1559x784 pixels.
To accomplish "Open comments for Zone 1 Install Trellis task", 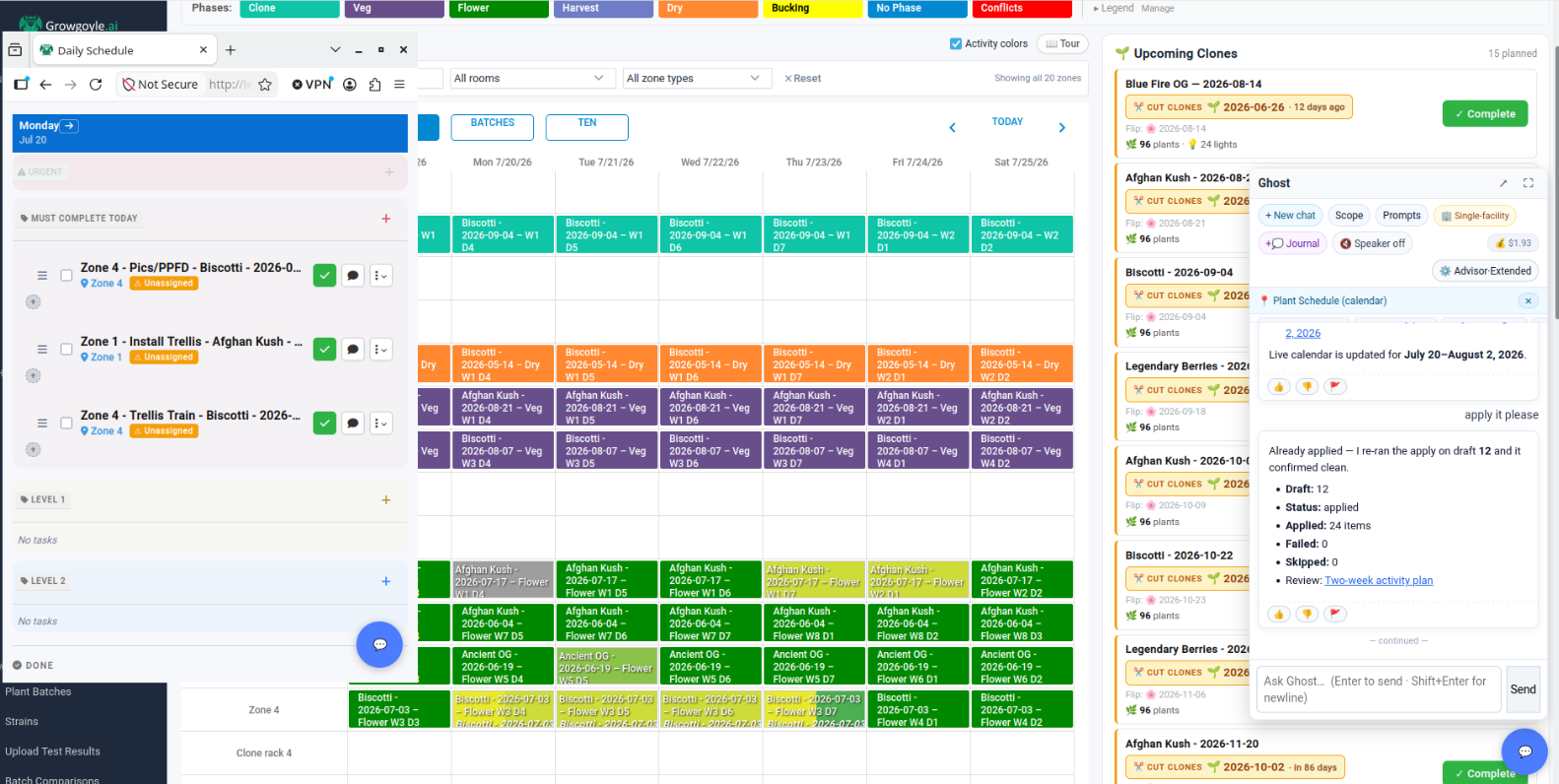I will pyautogui.click(x=353, y=350).
